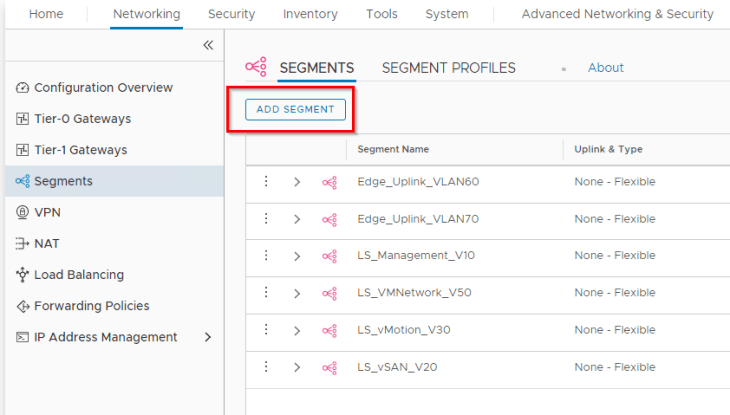Viewport: 730px width, 415px height.
Task: Open actions menu for Edge_Uplink_VLAN60
Action: coord(266,182)
